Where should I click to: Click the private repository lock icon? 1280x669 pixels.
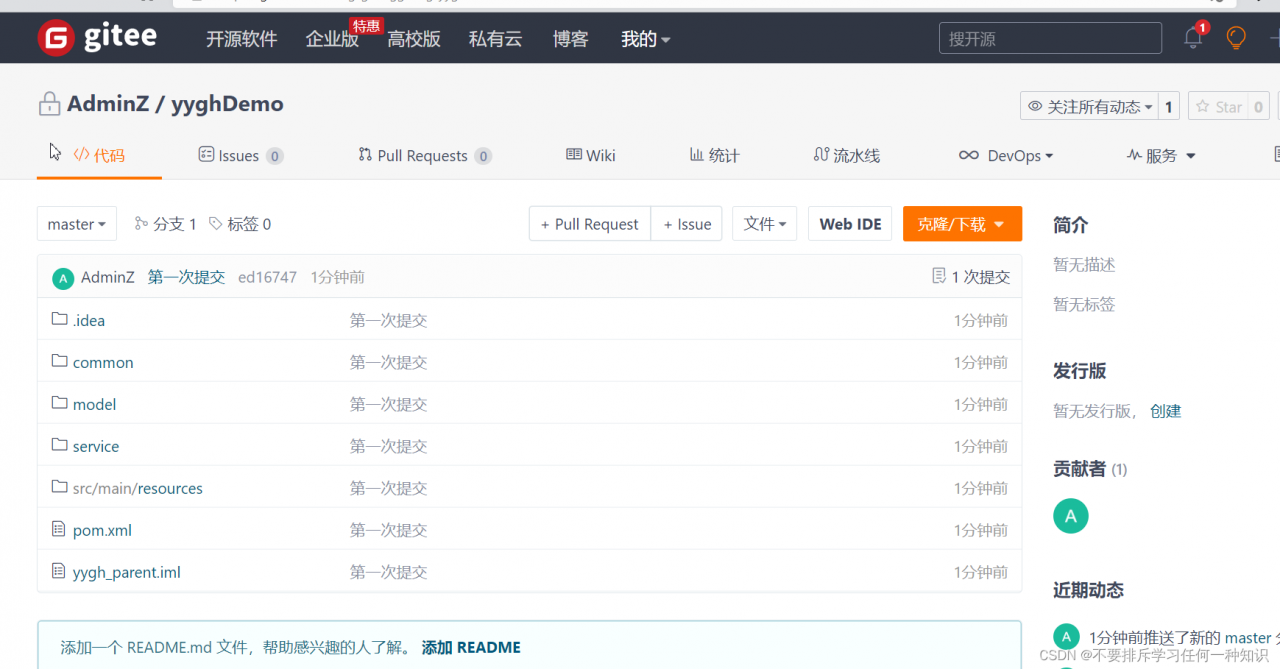click(50, 104)
